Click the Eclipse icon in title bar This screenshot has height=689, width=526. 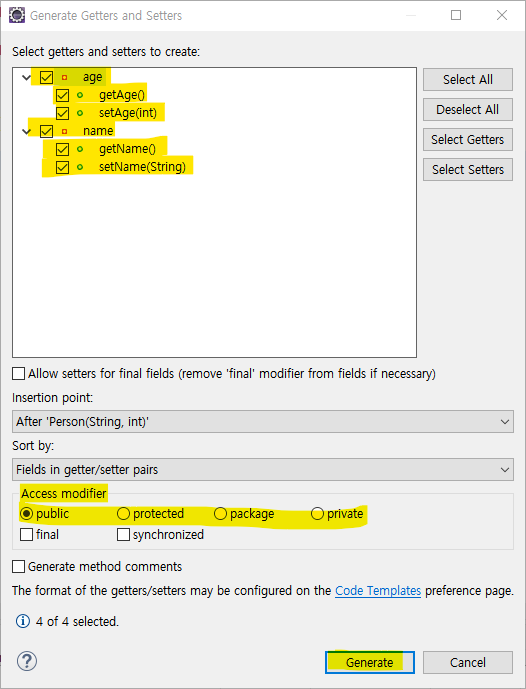tap(17, 15)
